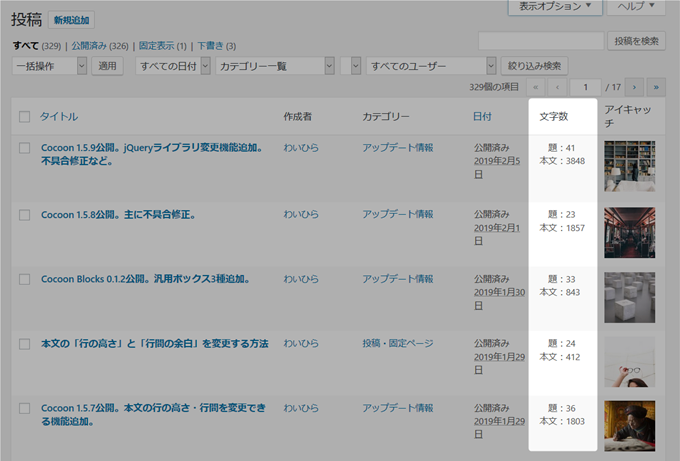The height and width of the screenshot is (461, 680).
Task: Go to the next page arrow
Action: (x=632, y=87)
